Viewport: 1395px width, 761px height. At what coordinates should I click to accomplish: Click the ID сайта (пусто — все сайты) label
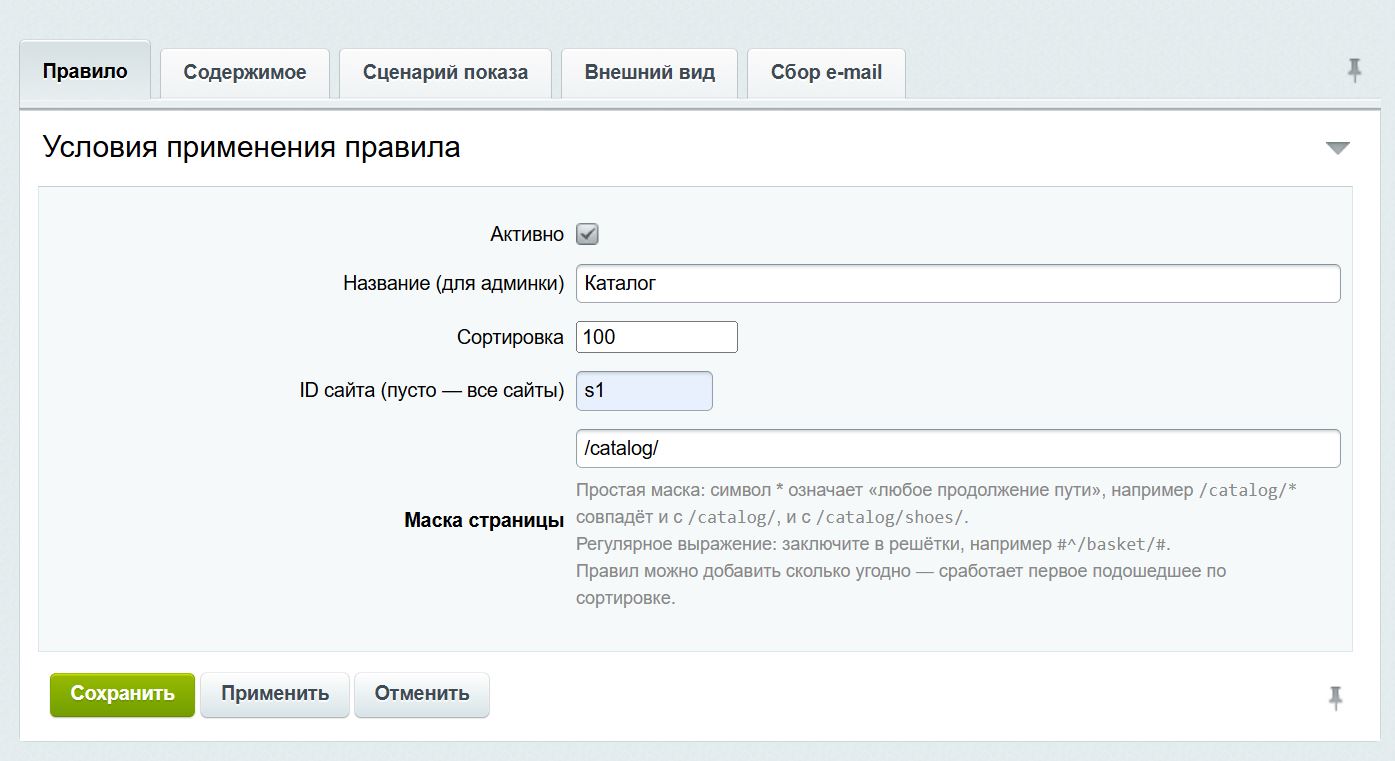tap(432, 391)
